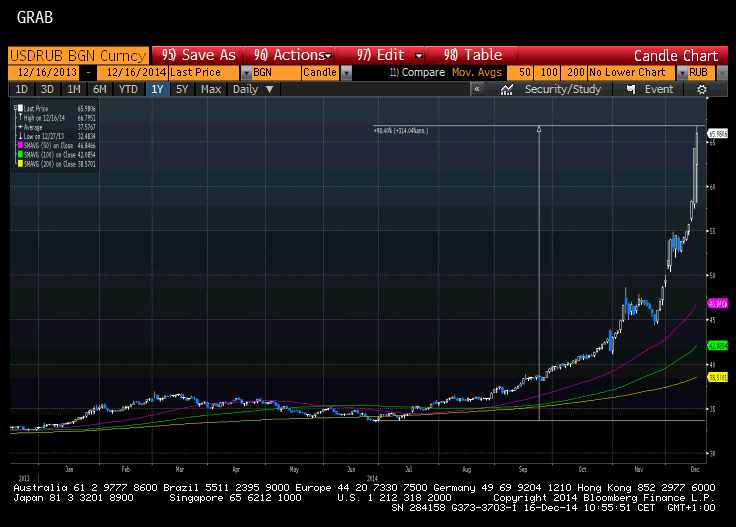Click the start date field 12/16/2013
Screen dimensions: 736x527
[45, 73]
